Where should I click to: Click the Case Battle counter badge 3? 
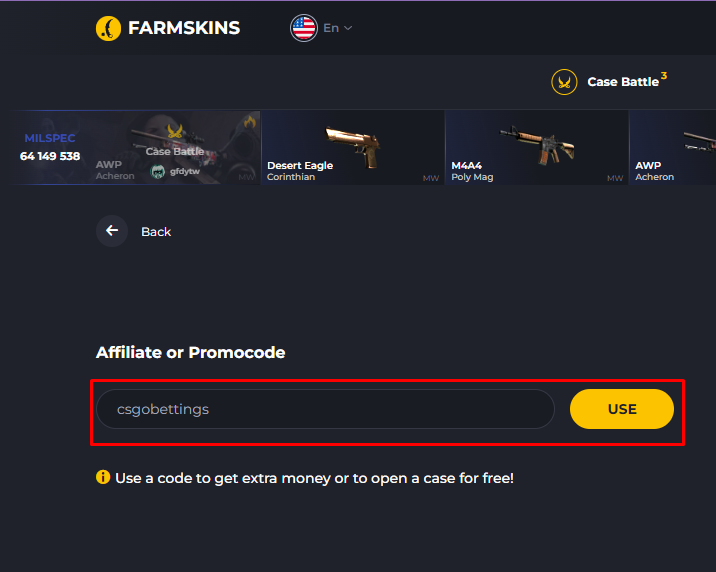coord(664,76)
